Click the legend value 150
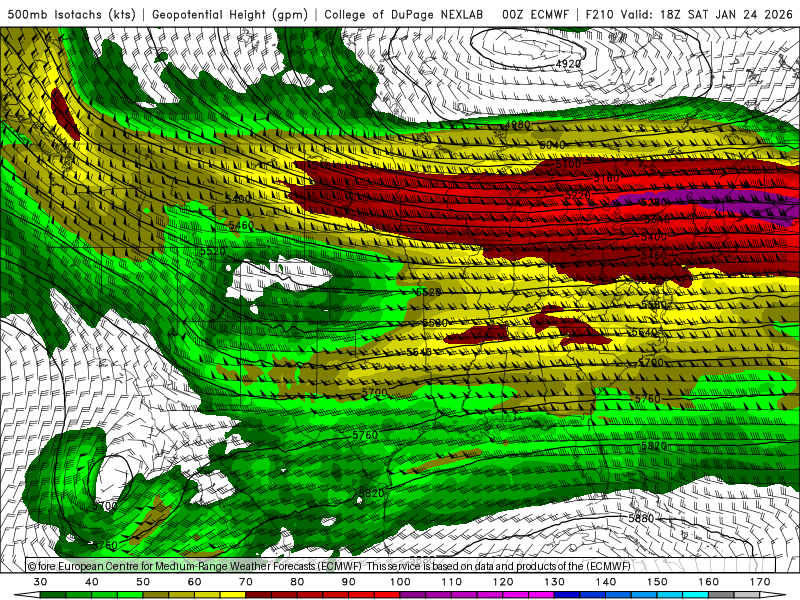Image resolution: width=800 pixels, height=600 pixels. 657,582
